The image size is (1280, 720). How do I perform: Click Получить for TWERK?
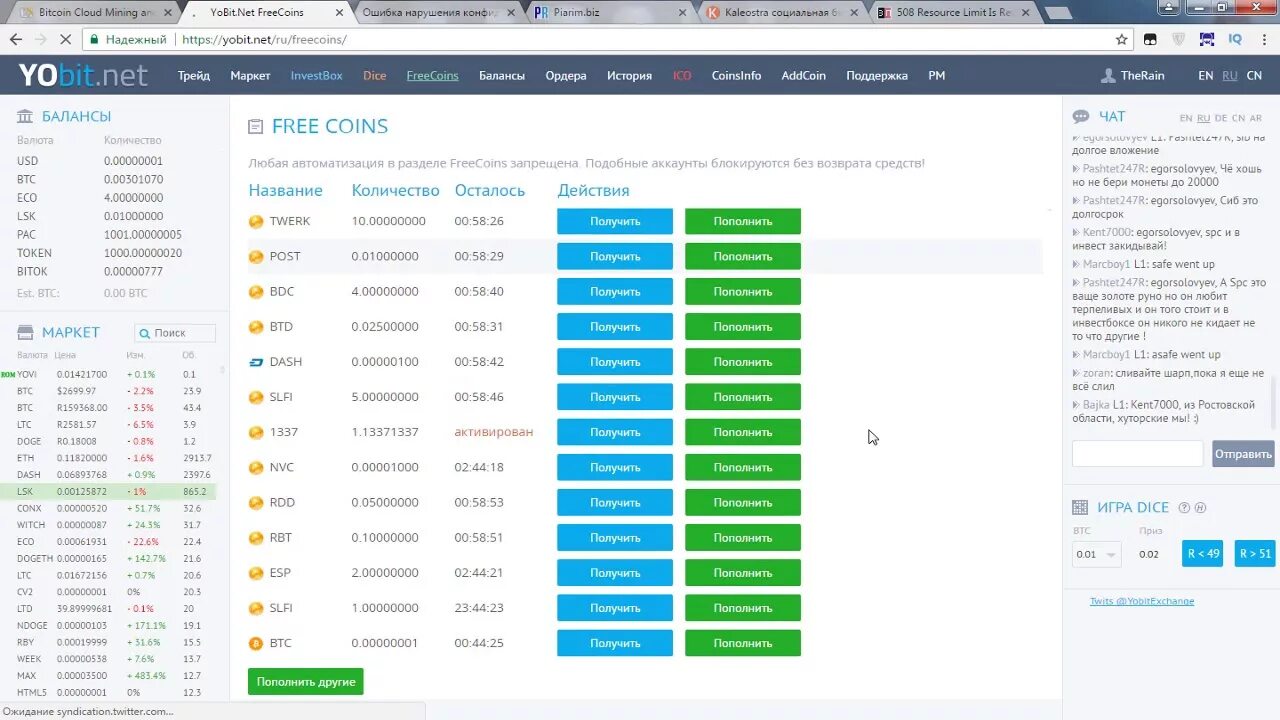615,221
